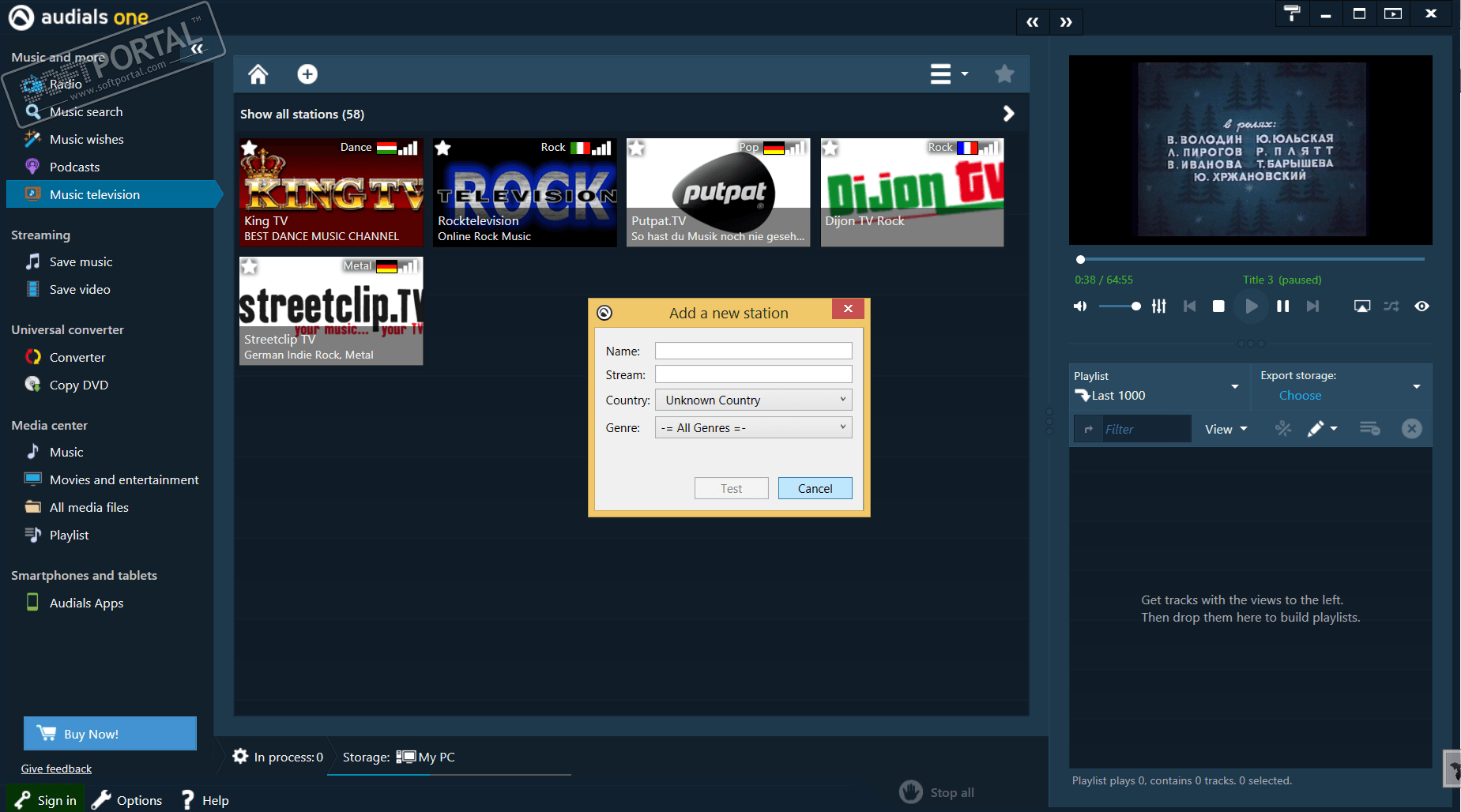Open the Putpat.TV station
The width and height of the screenshot is (1461, 812).
pos(718,193)
